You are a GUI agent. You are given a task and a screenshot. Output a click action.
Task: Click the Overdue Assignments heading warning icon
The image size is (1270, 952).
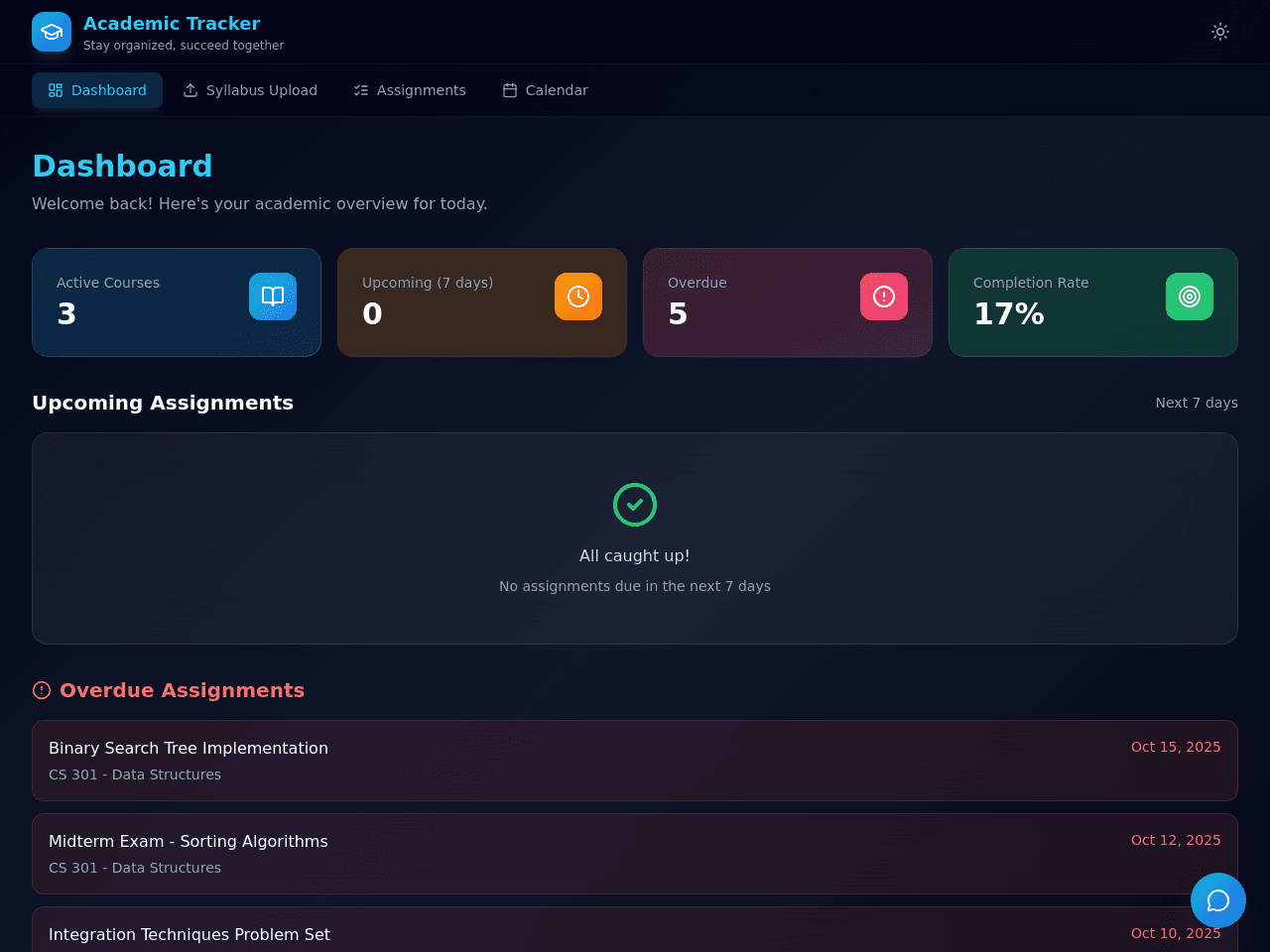coord(42,690)
